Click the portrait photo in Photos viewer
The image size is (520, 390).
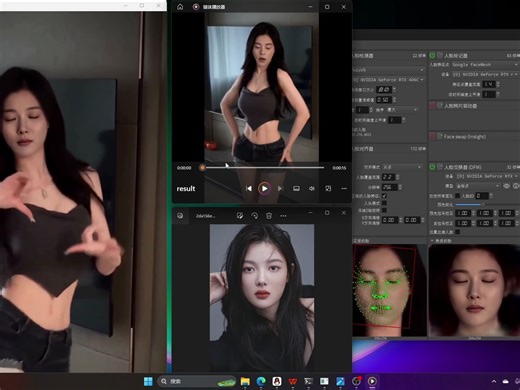pos(262,298)
